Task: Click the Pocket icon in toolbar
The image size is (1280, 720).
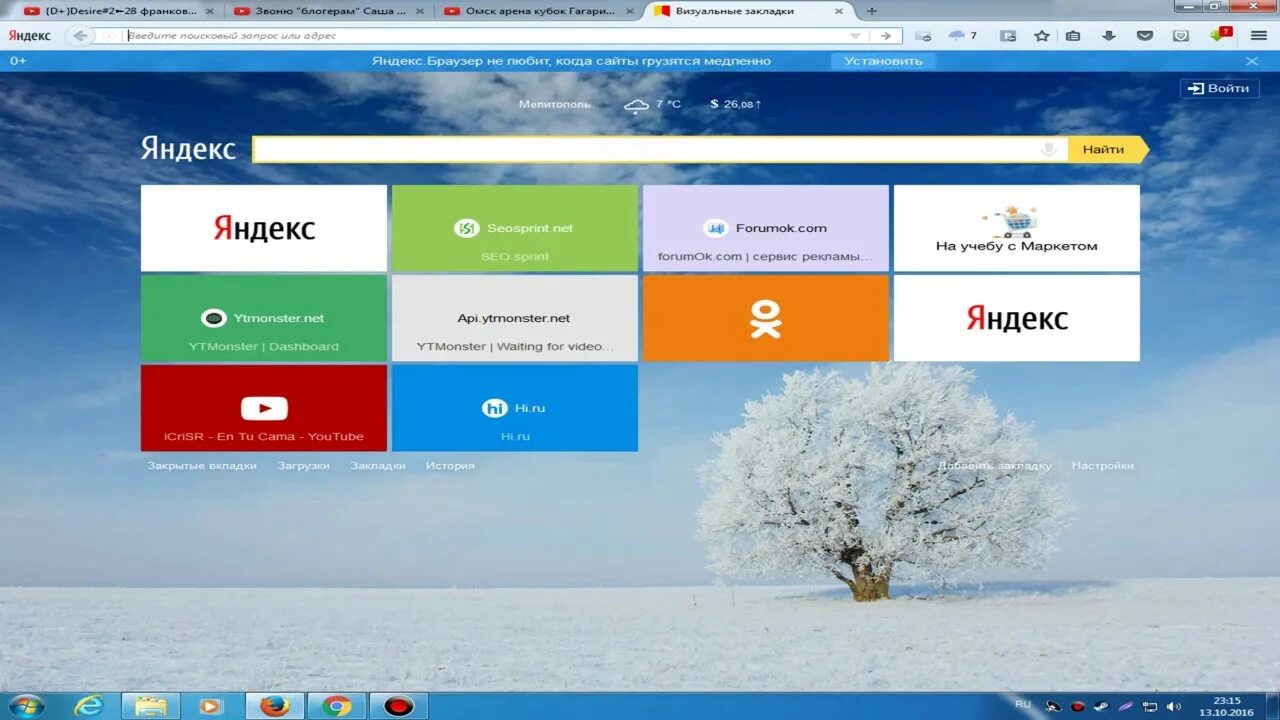Action: click(x=1145, y=35)
